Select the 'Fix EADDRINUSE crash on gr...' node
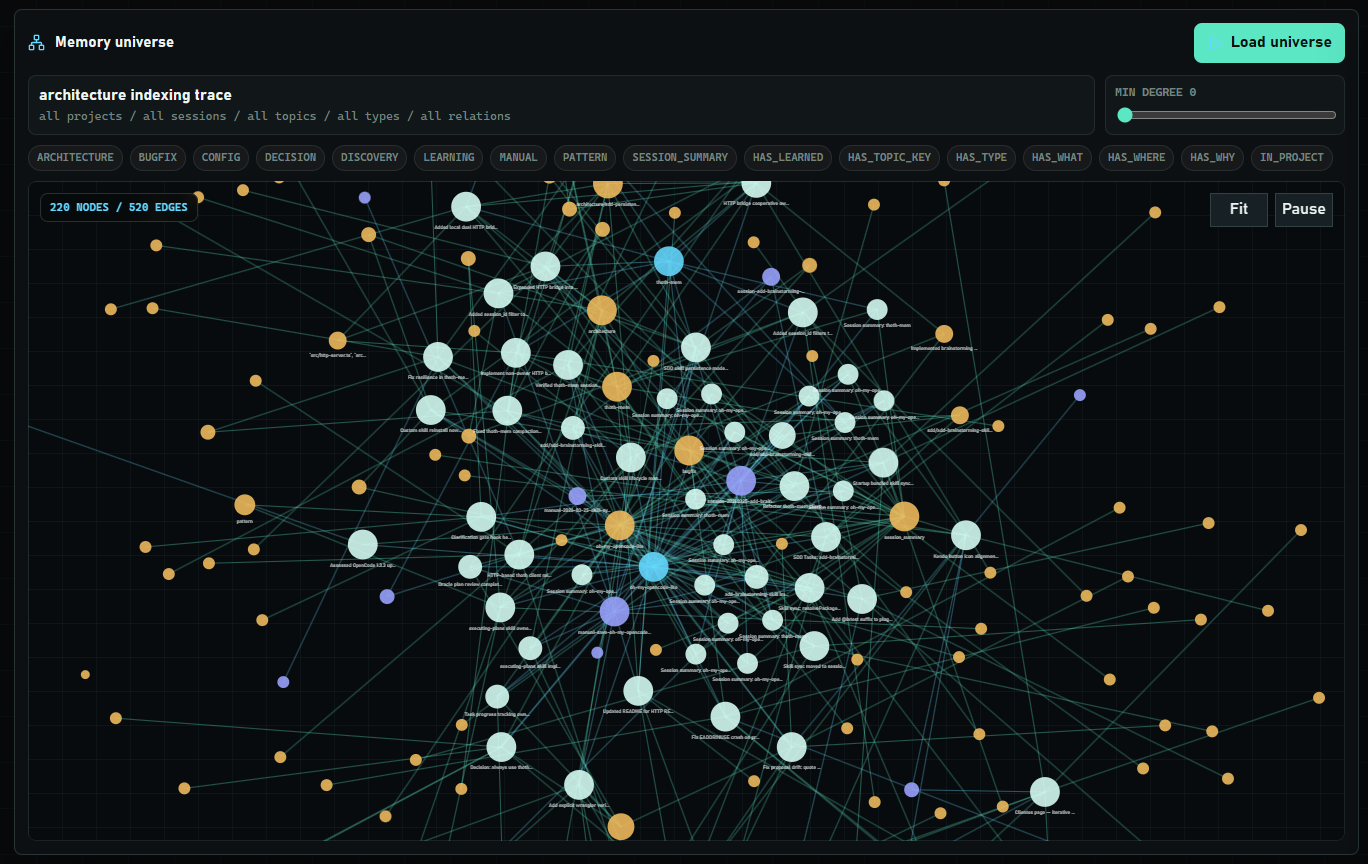This screenshot has height=864, width=1368. coord(726,717)
